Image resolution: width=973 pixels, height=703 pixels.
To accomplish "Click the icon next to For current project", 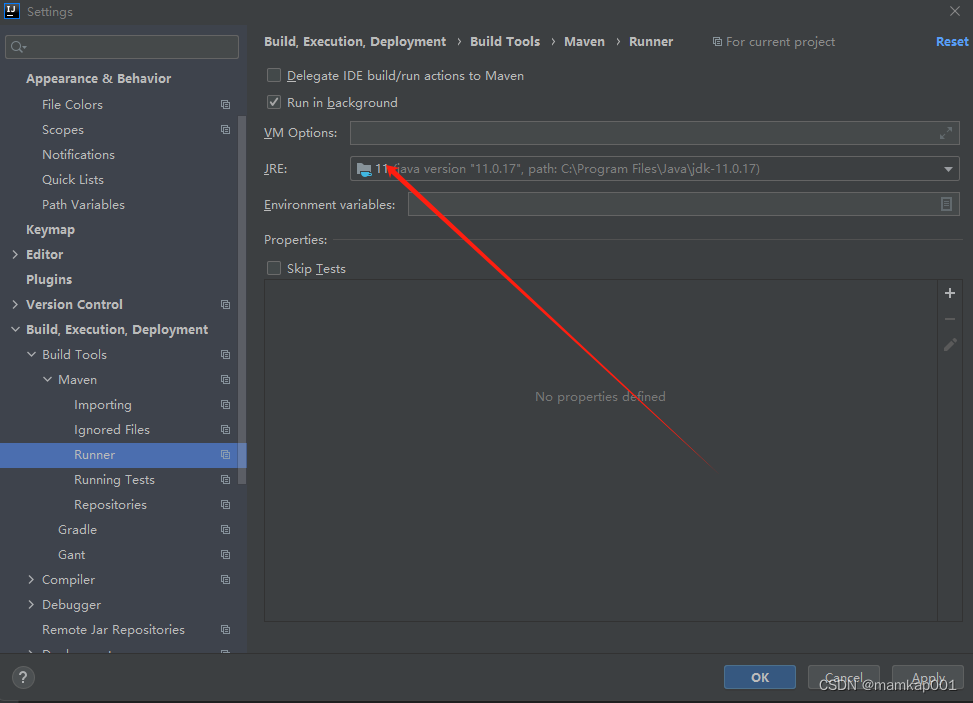I will pos(717,42).
